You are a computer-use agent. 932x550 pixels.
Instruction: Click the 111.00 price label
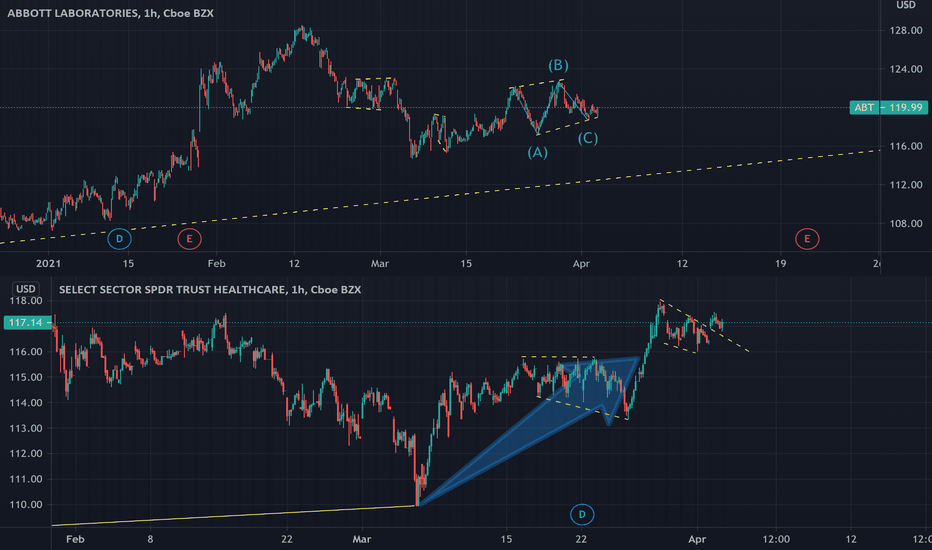point(26,479)
